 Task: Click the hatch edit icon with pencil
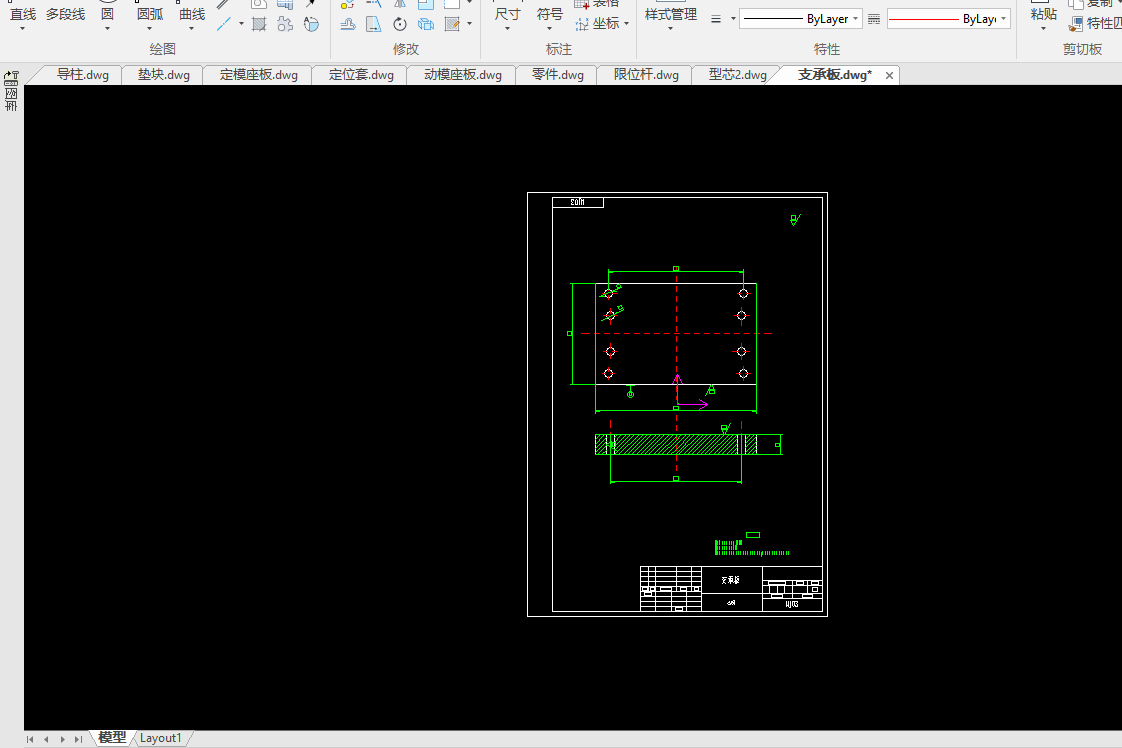pyautogui.click(x=452, y=24)
